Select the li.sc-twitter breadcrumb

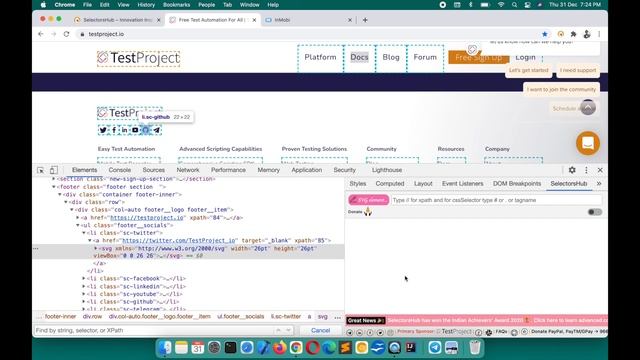pos(286,317)
